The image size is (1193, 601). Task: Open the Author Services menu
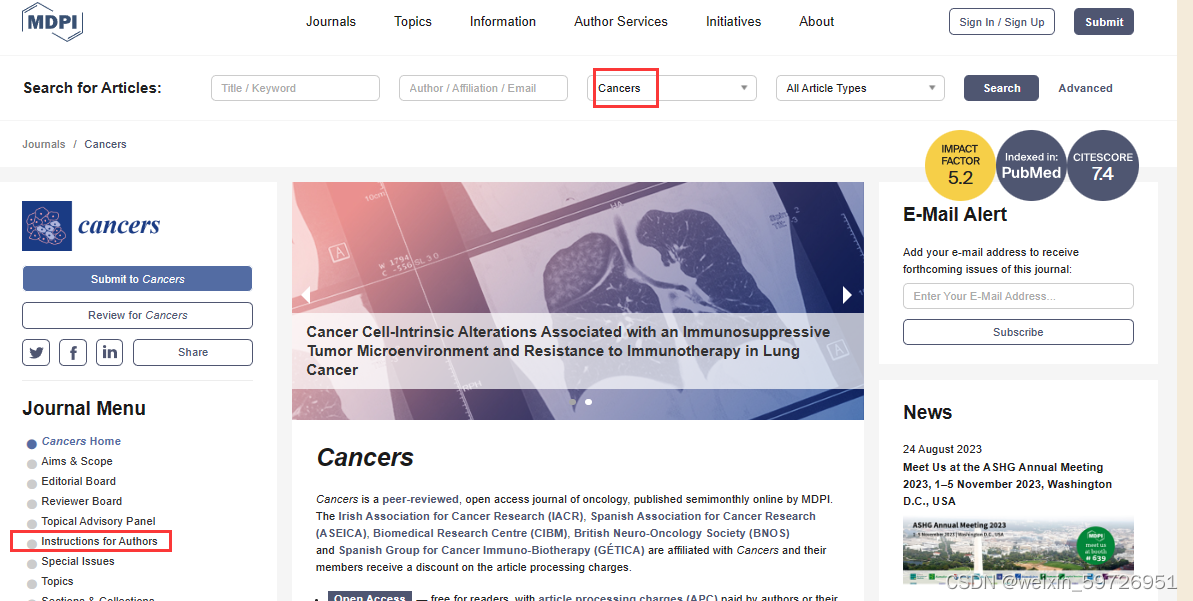tap(621, 21)
